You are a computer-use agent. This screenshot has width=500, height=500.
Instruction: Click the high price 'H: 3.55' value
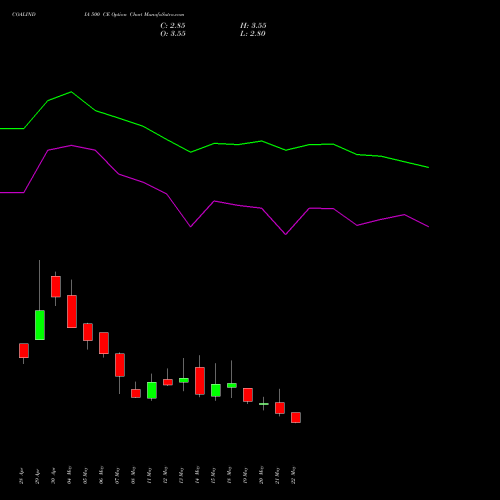tap(253, 26)
